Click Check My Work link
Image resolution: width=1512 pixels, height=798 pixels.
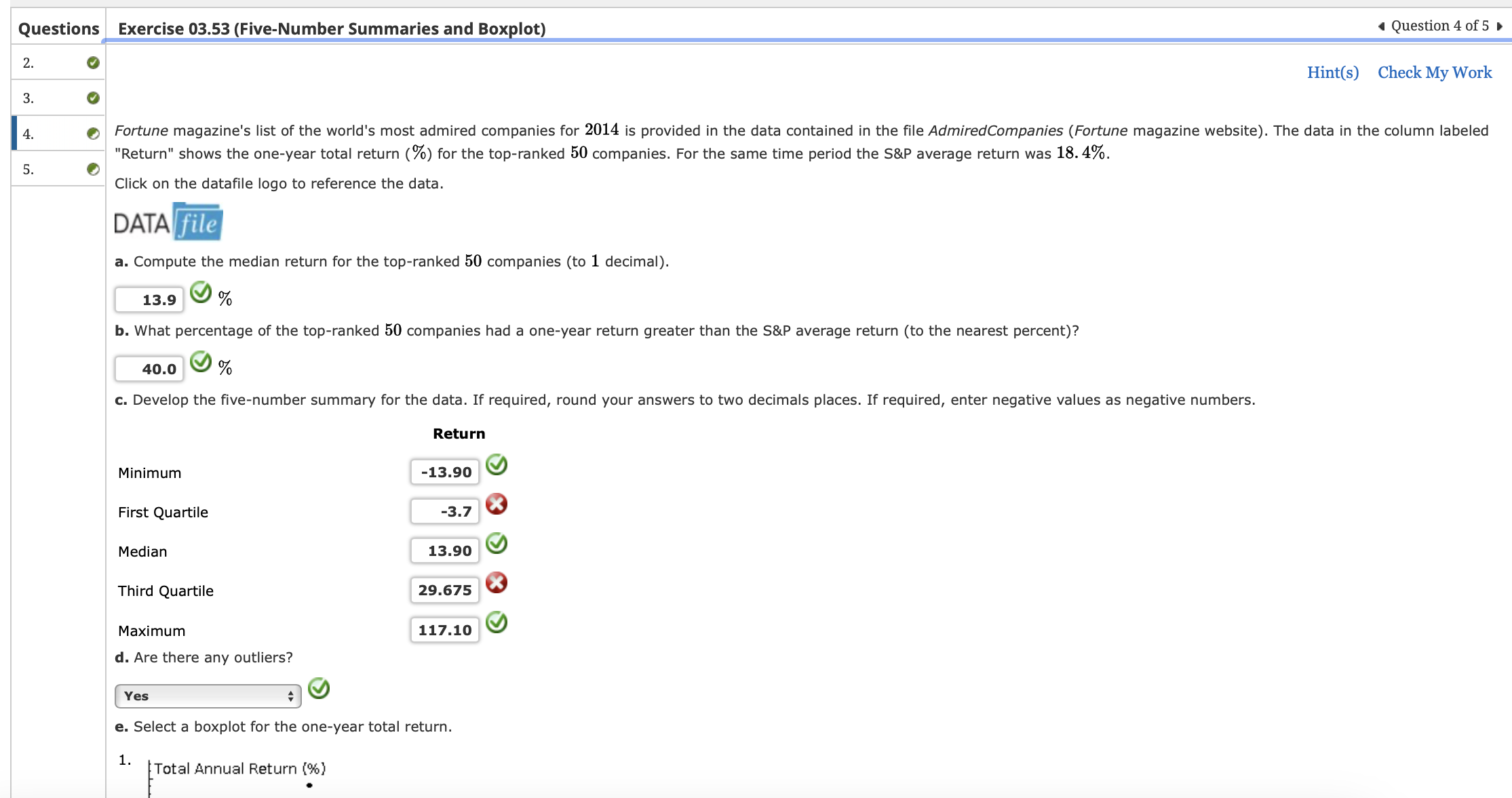(x=1434, y=73)
